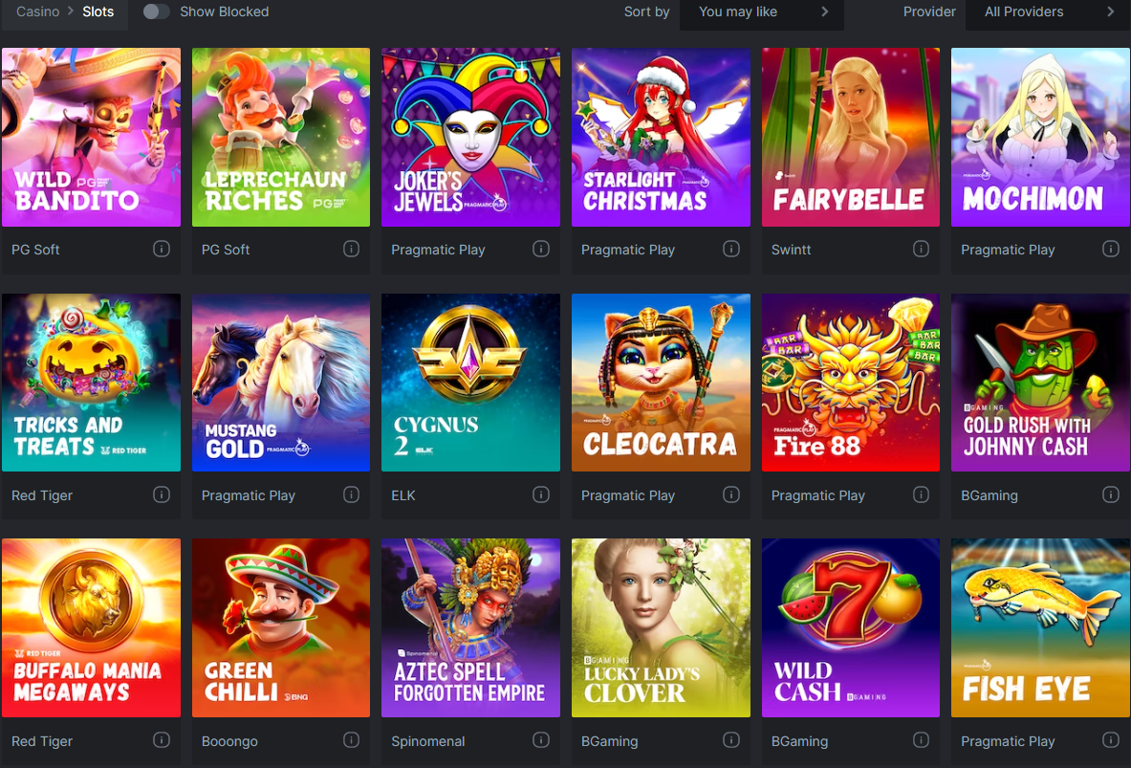Expand the All Providers dropdown
The height and width of the screenshot is (768, 1131).
pos(1048,12)
